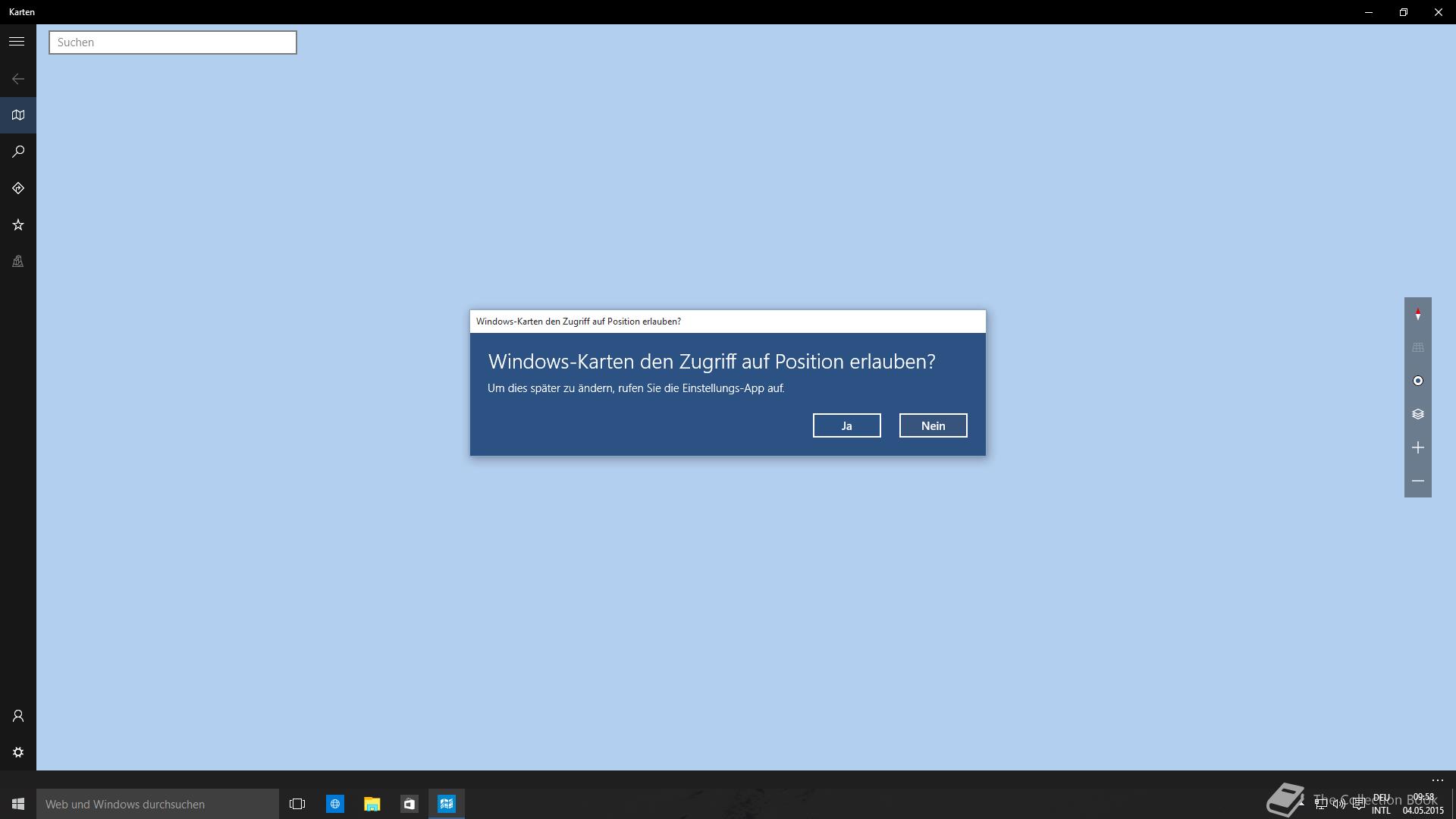Select the Map view sidebar icon
Screen dimensions: 1456x819
[18, 115]
